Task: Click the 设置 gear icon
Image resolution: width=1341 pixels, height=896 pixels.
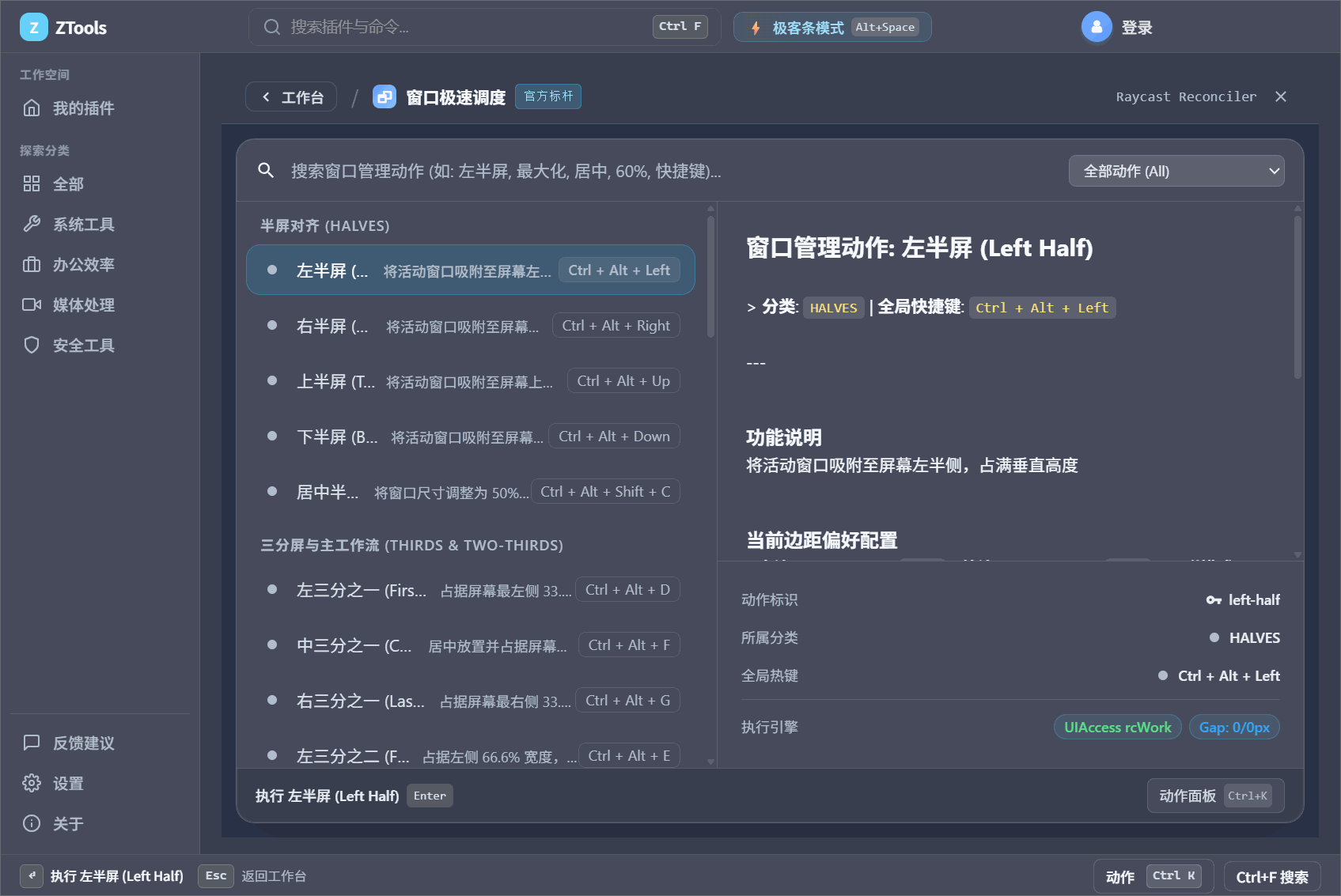Action: click(32, 784)
